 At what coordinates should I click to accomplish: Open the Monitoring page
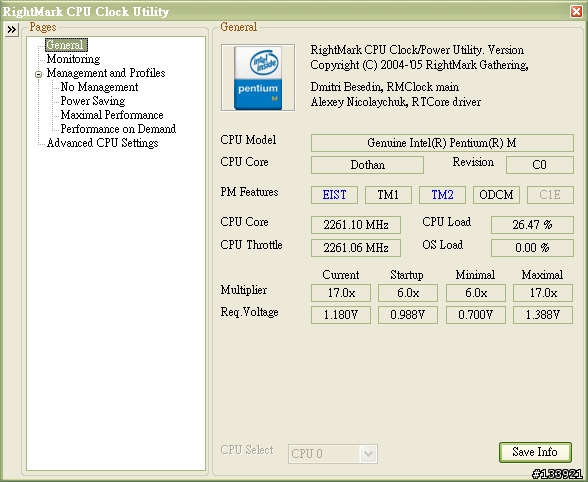pyautogui.click(x=74, y=59)
